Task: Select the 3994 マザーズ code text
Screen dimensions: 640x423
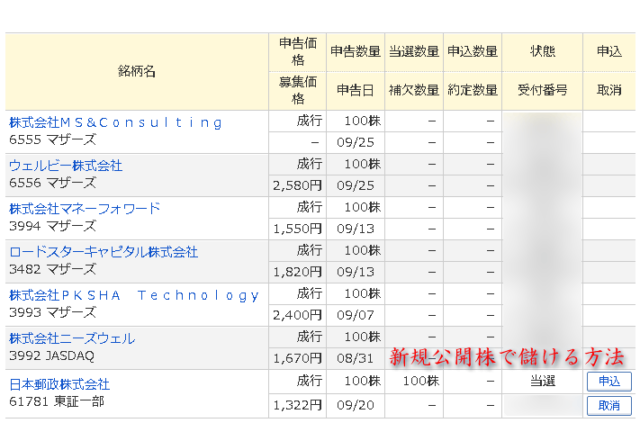Action: coord(53,226)
